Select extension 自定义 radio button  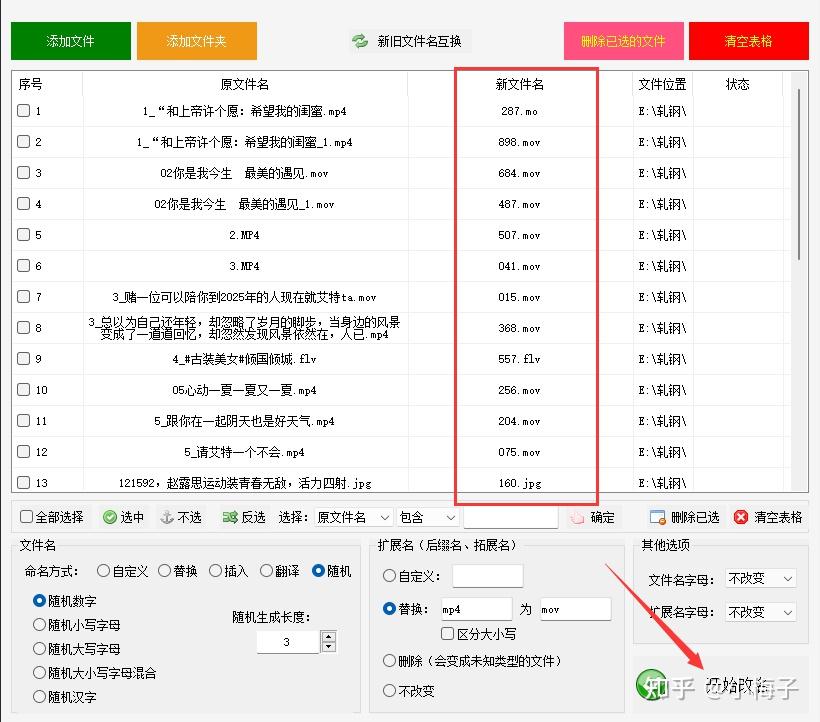click(x=389, y=576)
